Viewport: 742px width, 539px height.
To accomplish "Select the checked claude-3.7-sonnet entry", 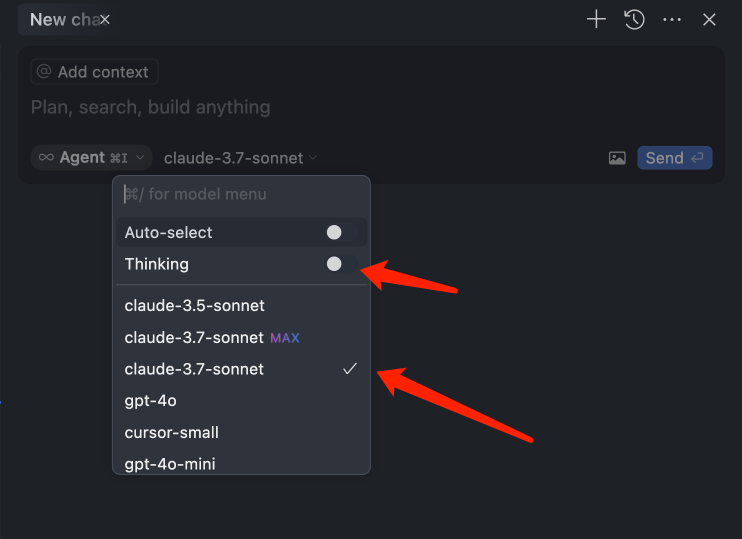I will [194, 369].
